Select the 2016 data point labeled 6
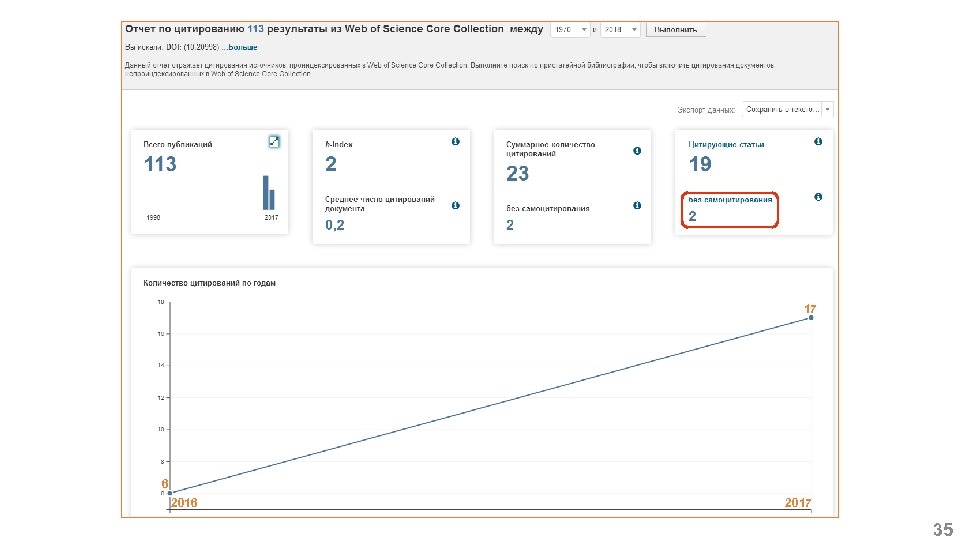The height and width of the screenshot is (540, 960). click(170, 492)
